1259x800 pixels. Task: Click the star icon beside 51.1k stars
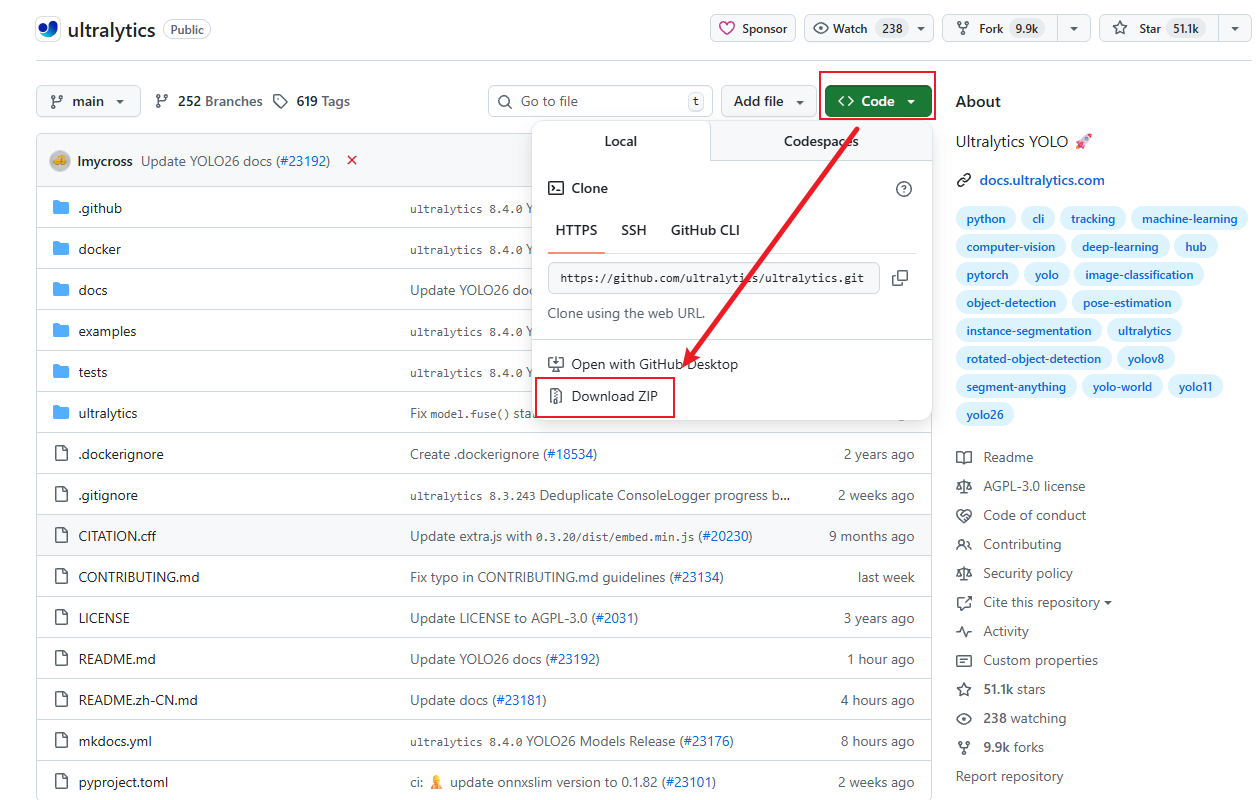[964, 689]
